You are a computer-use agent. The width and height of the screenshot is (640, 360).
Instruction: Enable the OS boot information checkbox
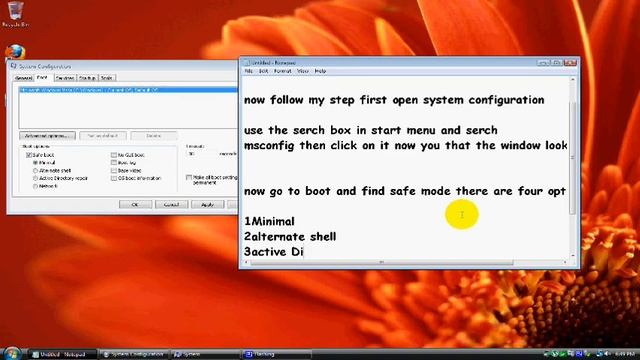coord(113,178)
